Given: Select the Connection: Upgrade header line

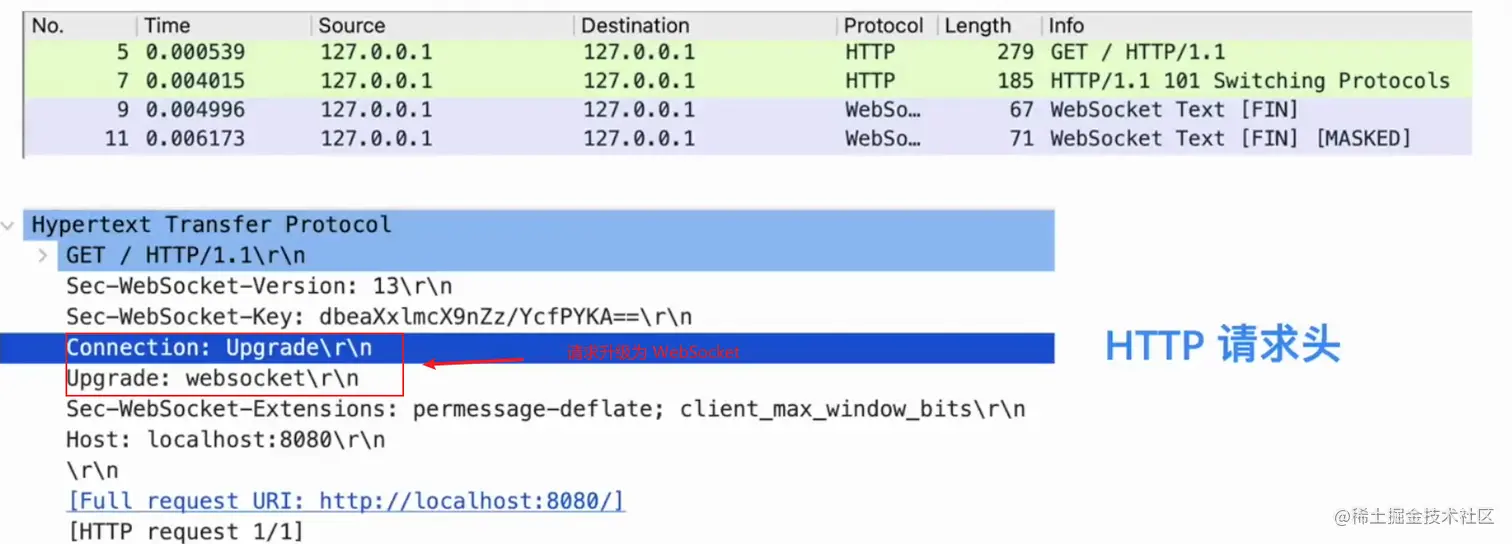Looking at the screenshot, I should pyautogui.click(x=527, y=348).
